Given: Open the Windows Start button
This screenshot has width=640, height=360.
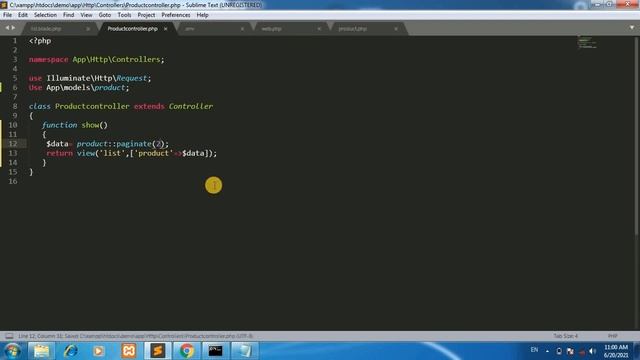Looking at the screenshot, I should [x=12, y=351].
